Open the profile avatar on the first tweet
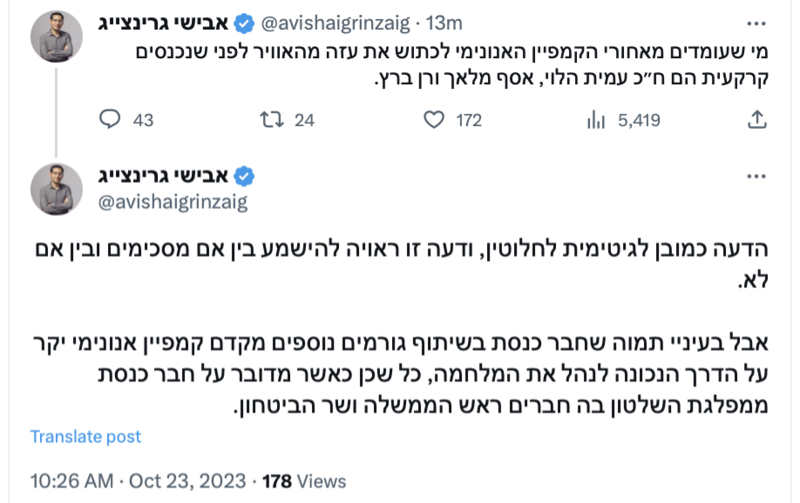 [x=56, y=36]
